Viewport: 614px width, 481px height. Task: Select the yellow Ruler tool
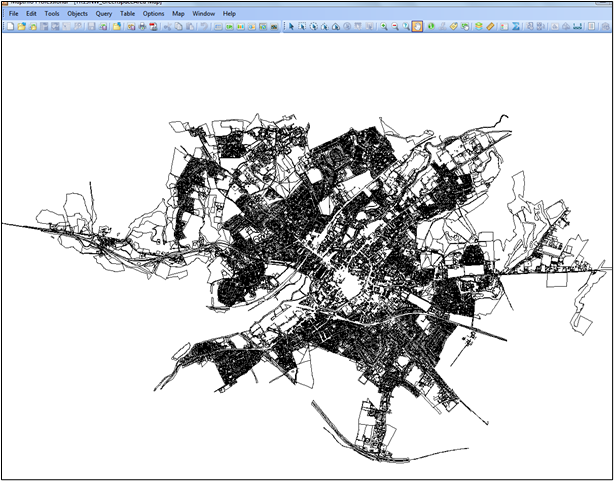click(x=490, y=27)
